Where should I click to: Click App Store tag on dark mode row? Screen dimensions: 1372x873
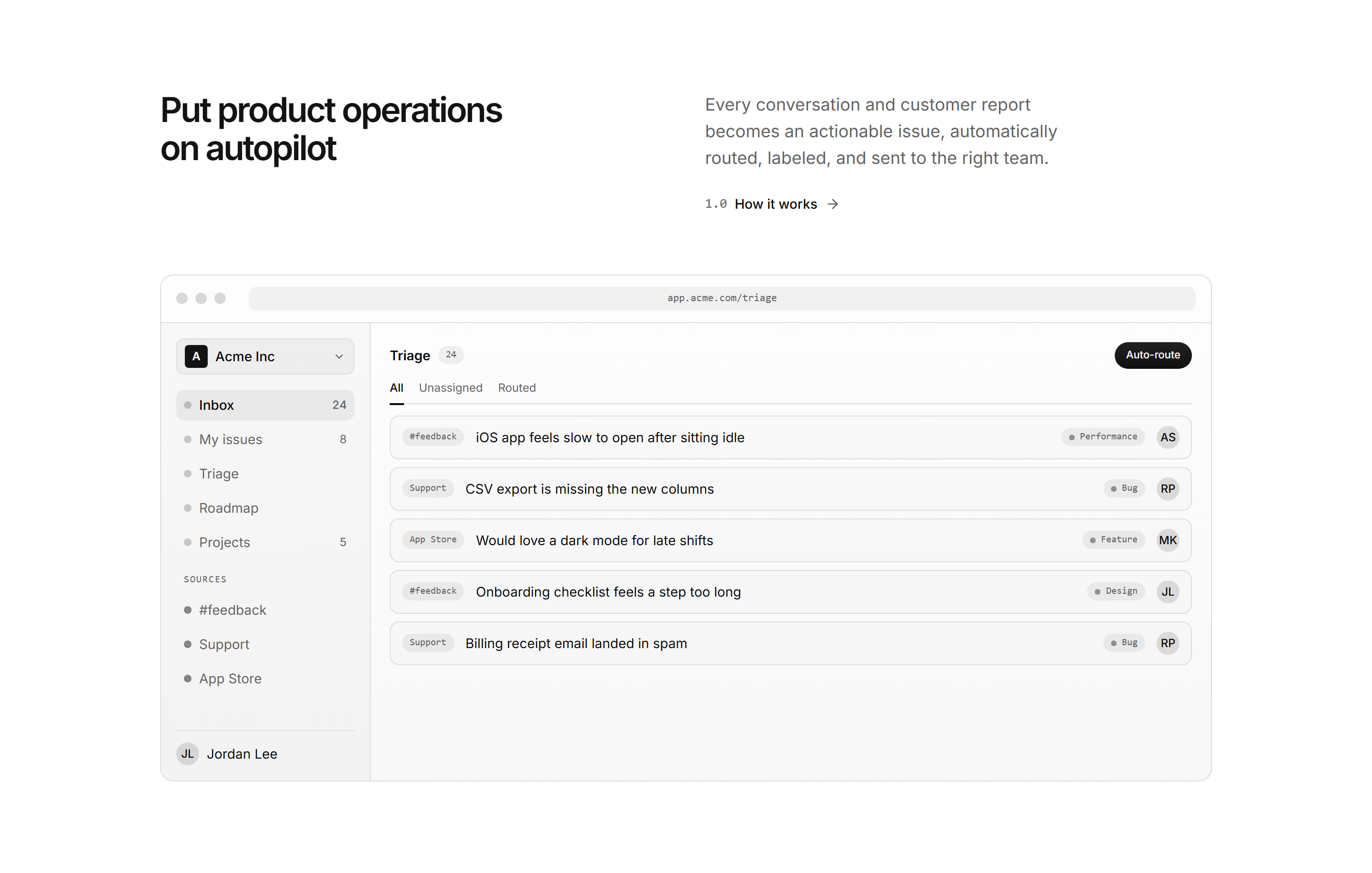coord(433,540)
